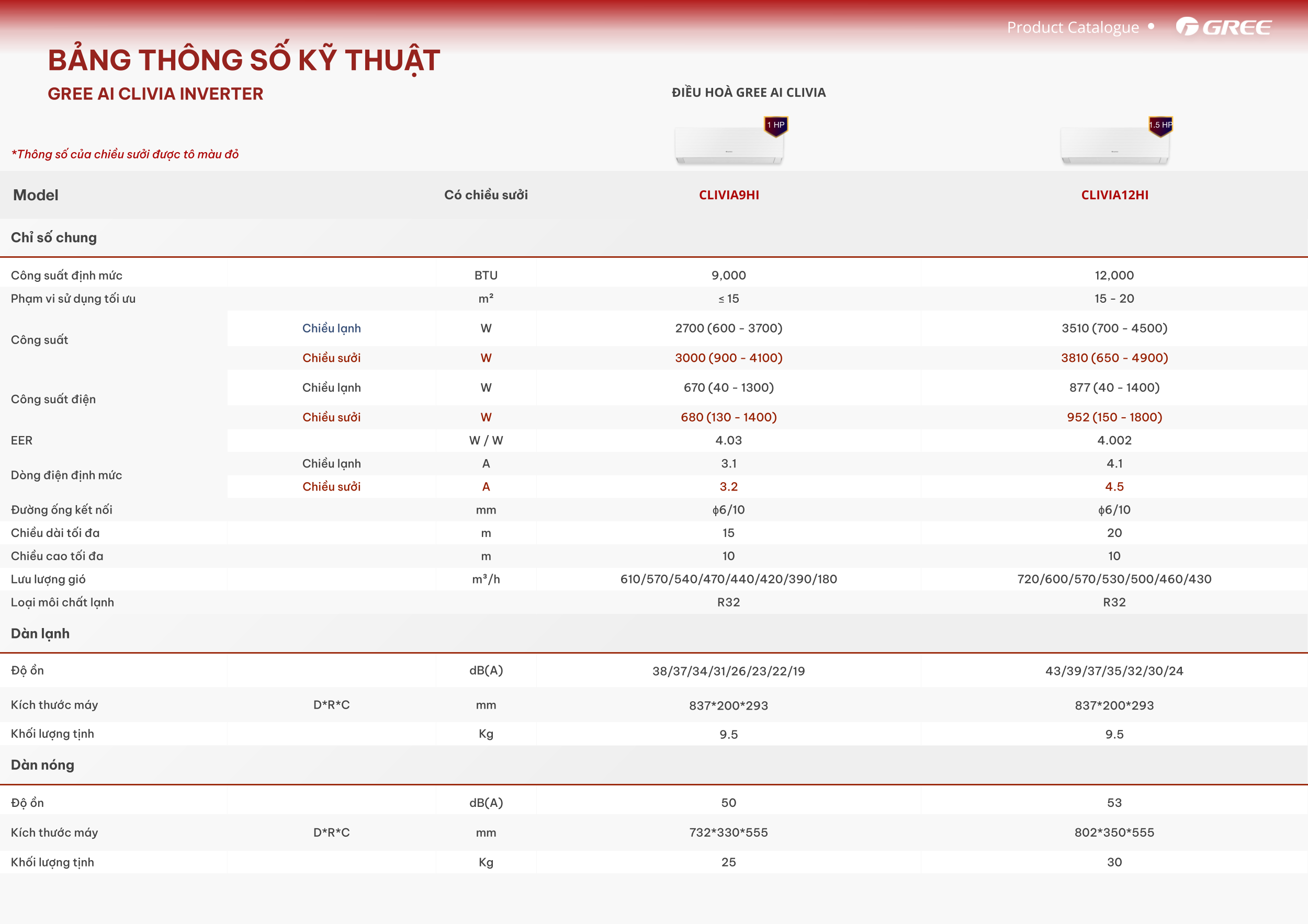Click the title BẢNG THÔNG SỐ KỸ THUẬT
1308x924 pixels.
click(x=244, y=60)
